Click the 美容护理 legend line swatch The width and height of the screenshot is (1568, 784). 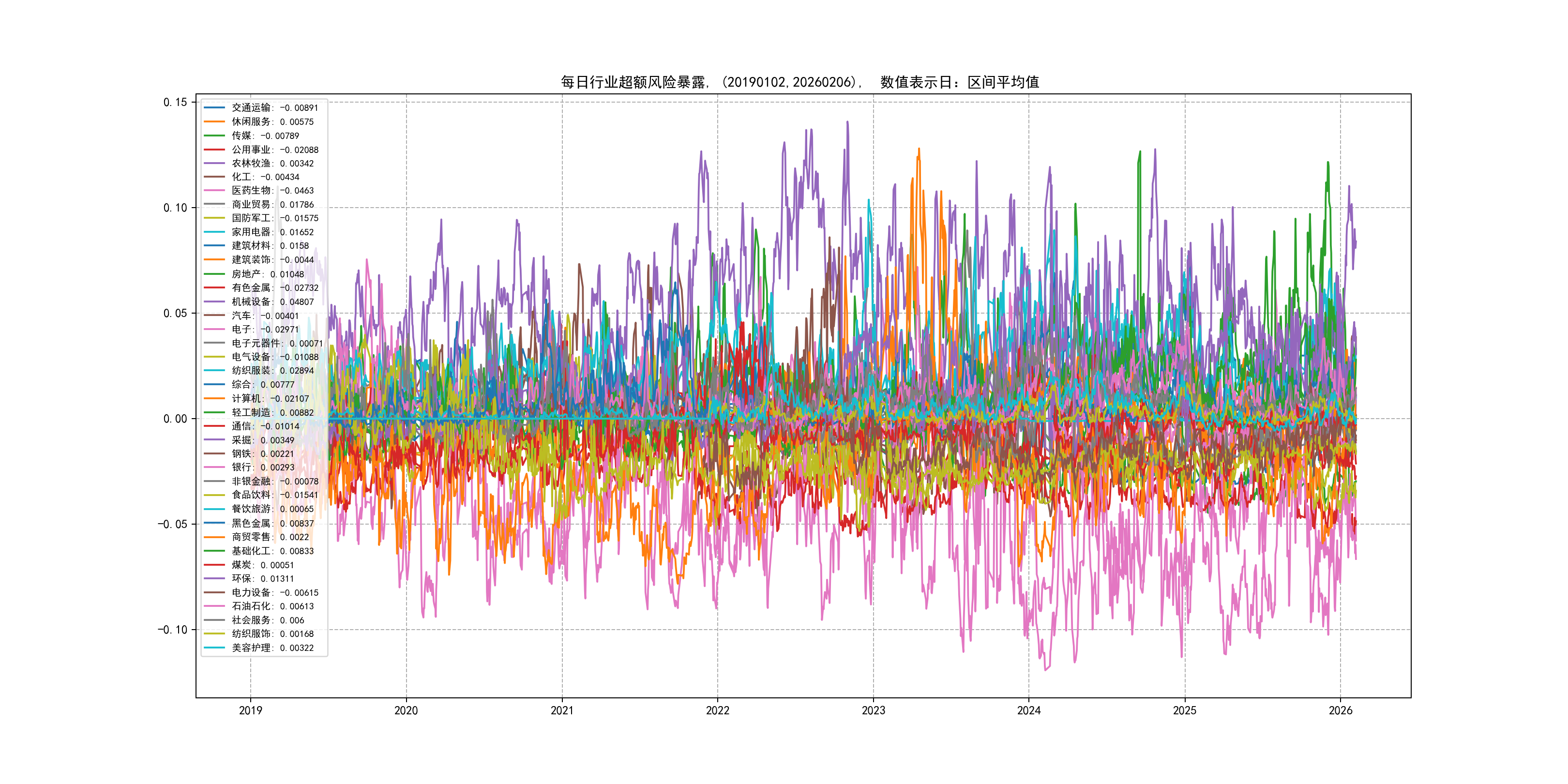[x=214, y=648]
